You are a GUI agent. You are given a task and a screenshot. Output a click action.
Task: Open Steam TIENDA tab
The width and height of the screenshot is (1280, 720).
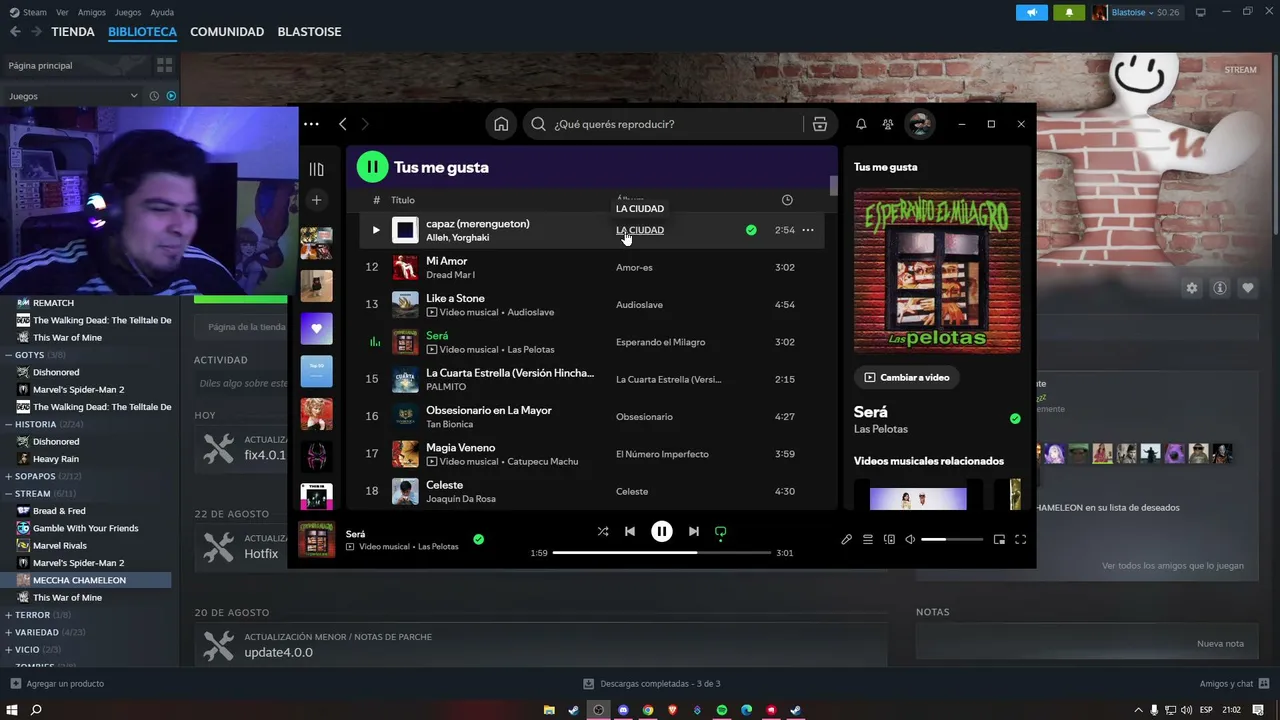coord(73,32)
